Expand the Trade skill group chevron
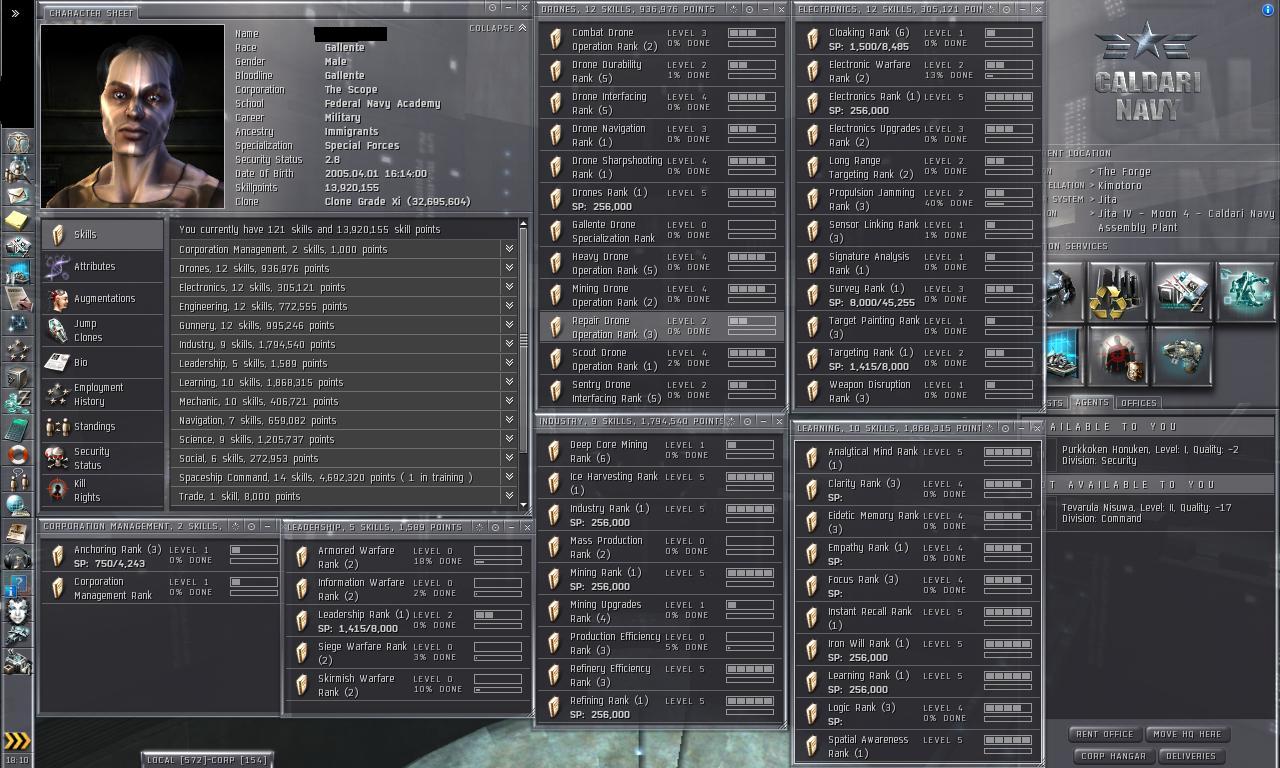 tap(509, 496)
